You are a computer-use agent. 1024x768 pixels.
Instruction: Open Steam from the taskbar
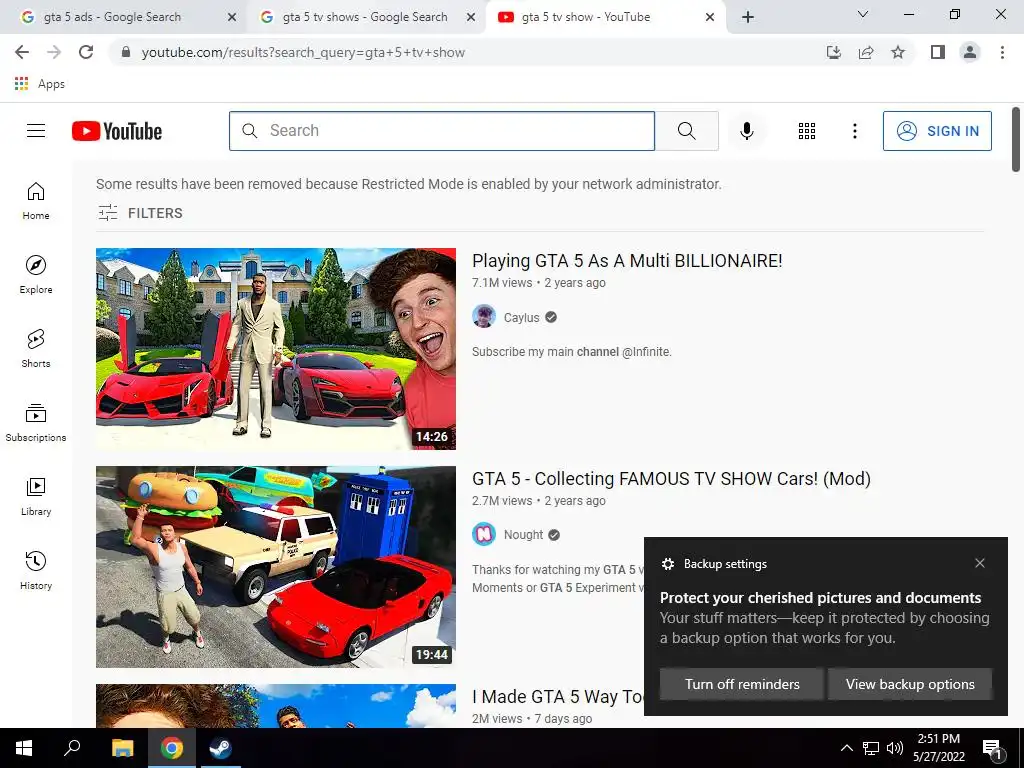(x=220, y=748)
